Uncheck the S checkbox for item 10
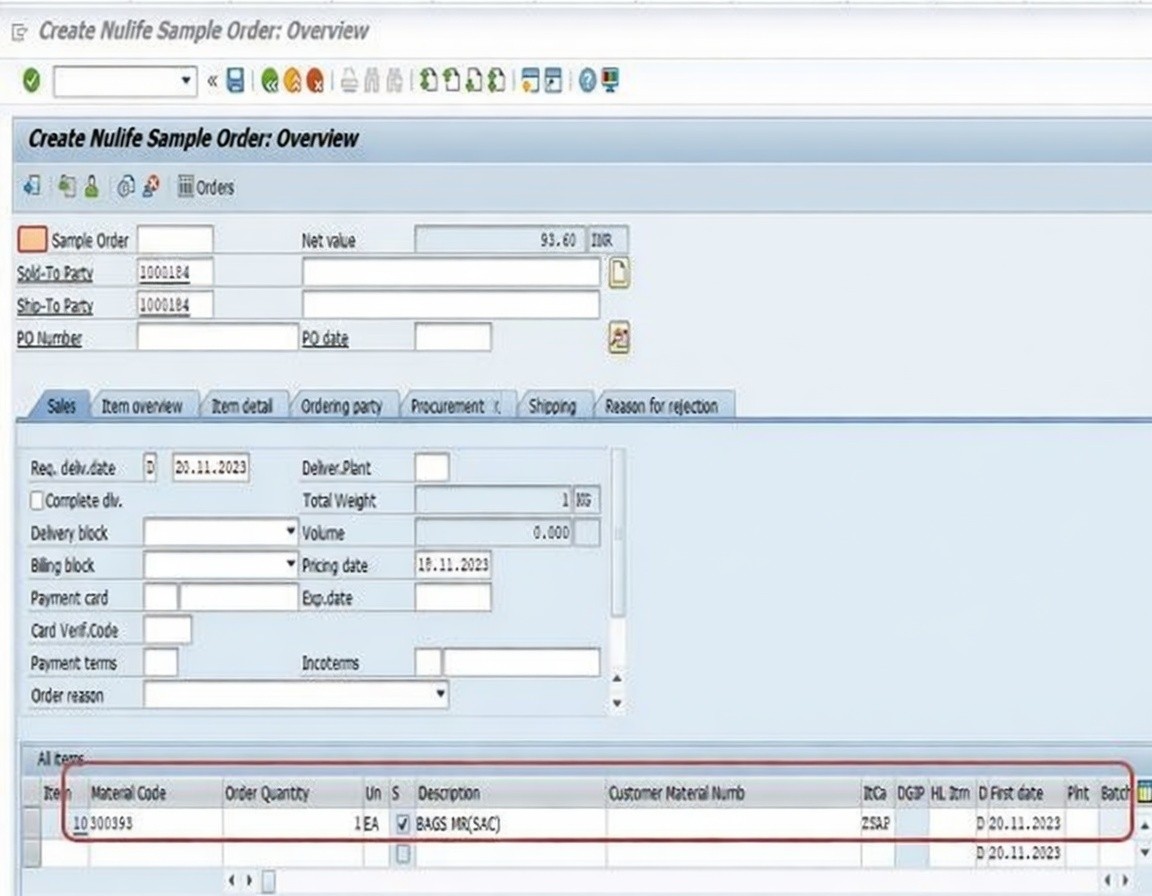This screenshot has height=896, width=1152. point(403,825)
